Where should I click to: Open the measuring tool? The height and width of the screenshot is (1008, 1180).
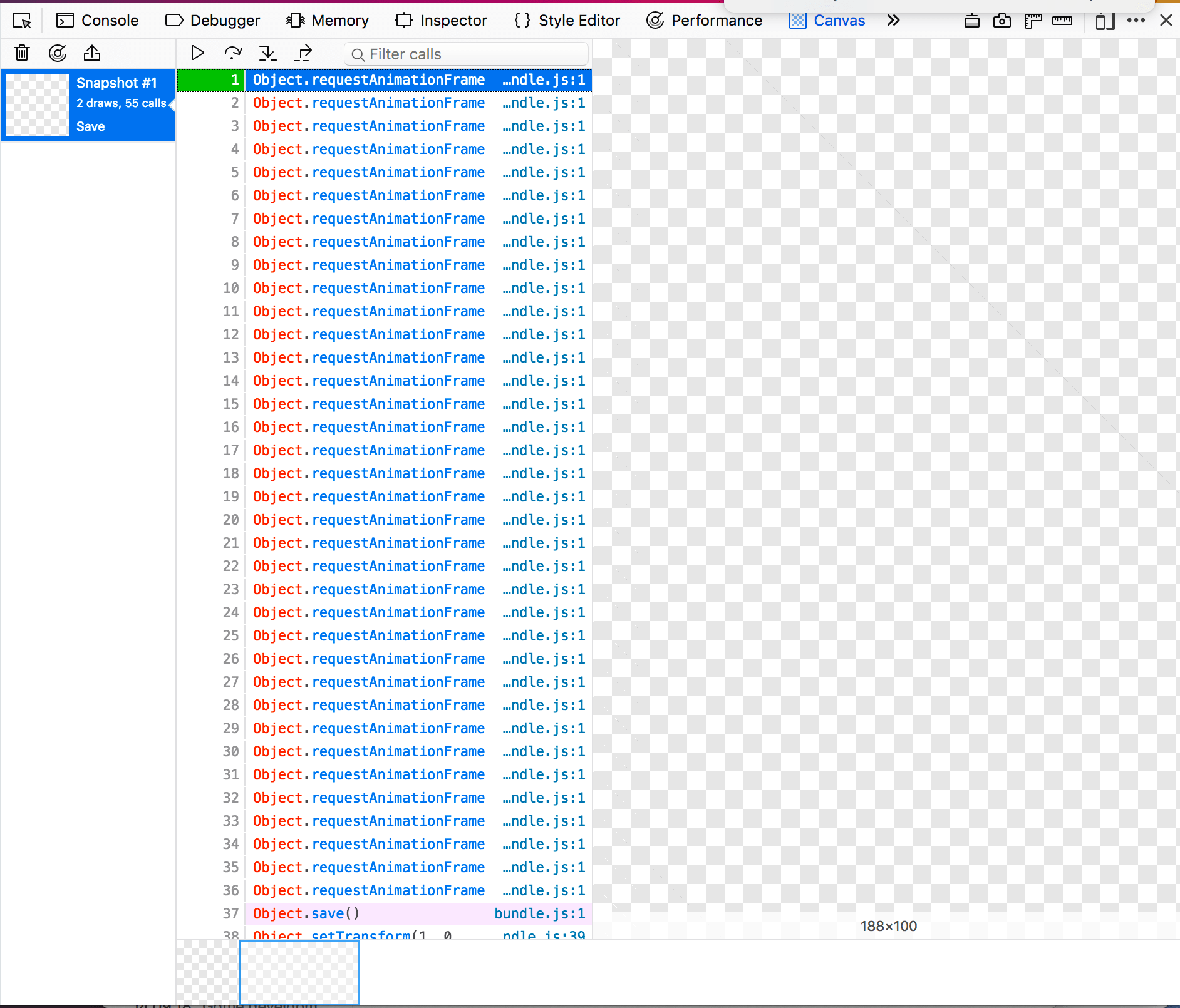1063,21
